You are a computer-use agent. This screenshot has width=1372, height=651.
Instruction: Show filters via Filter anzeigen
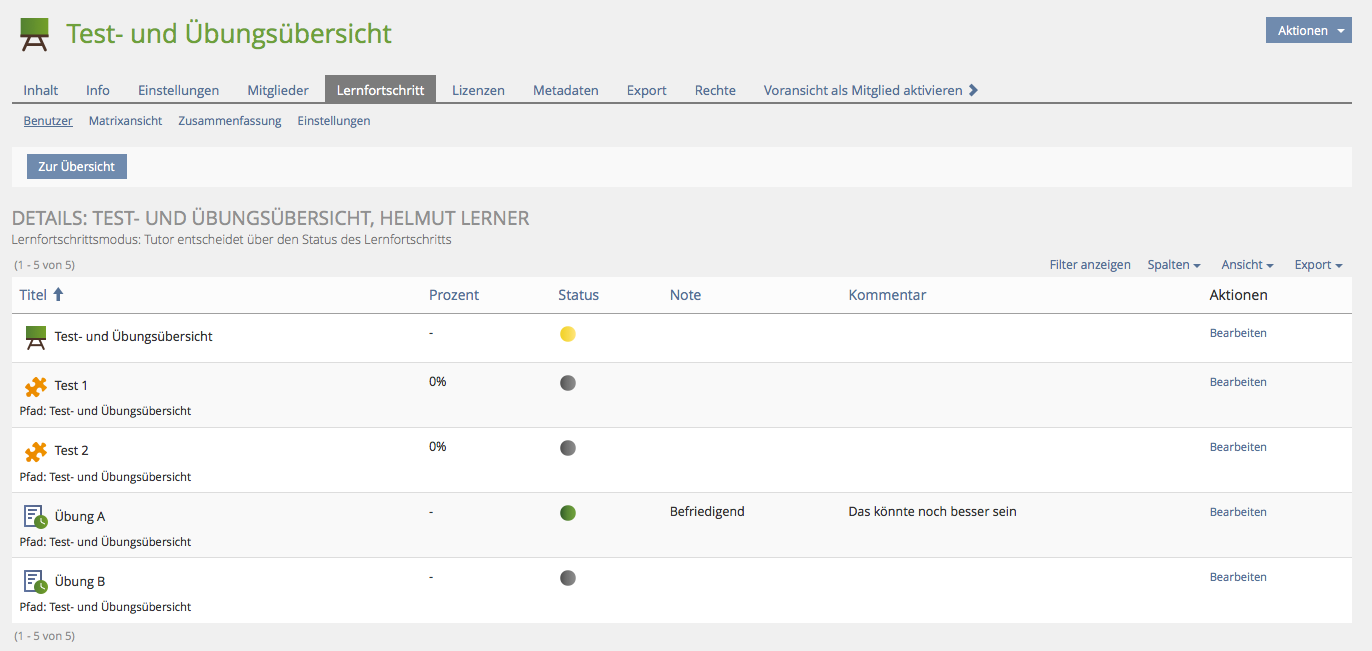(x=1090, y=265)
